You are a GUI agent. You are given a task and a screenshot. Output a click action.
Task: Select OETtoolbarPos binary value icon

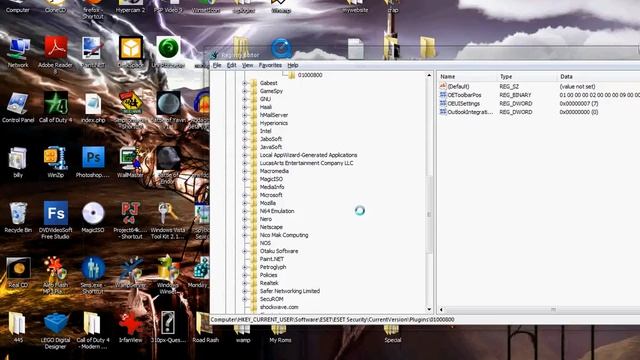coord(443,95)
